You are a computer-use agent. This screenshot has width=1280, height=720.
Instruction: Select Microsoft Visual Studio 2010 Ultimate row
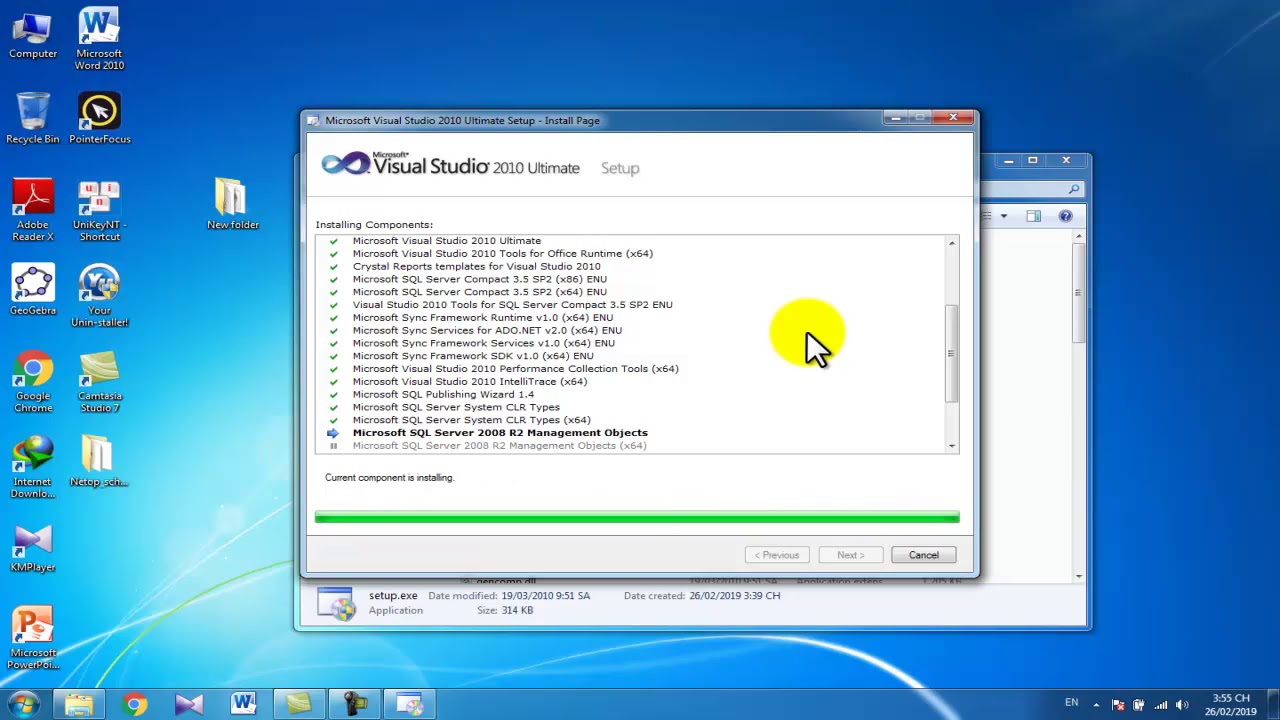coord(446,241)
